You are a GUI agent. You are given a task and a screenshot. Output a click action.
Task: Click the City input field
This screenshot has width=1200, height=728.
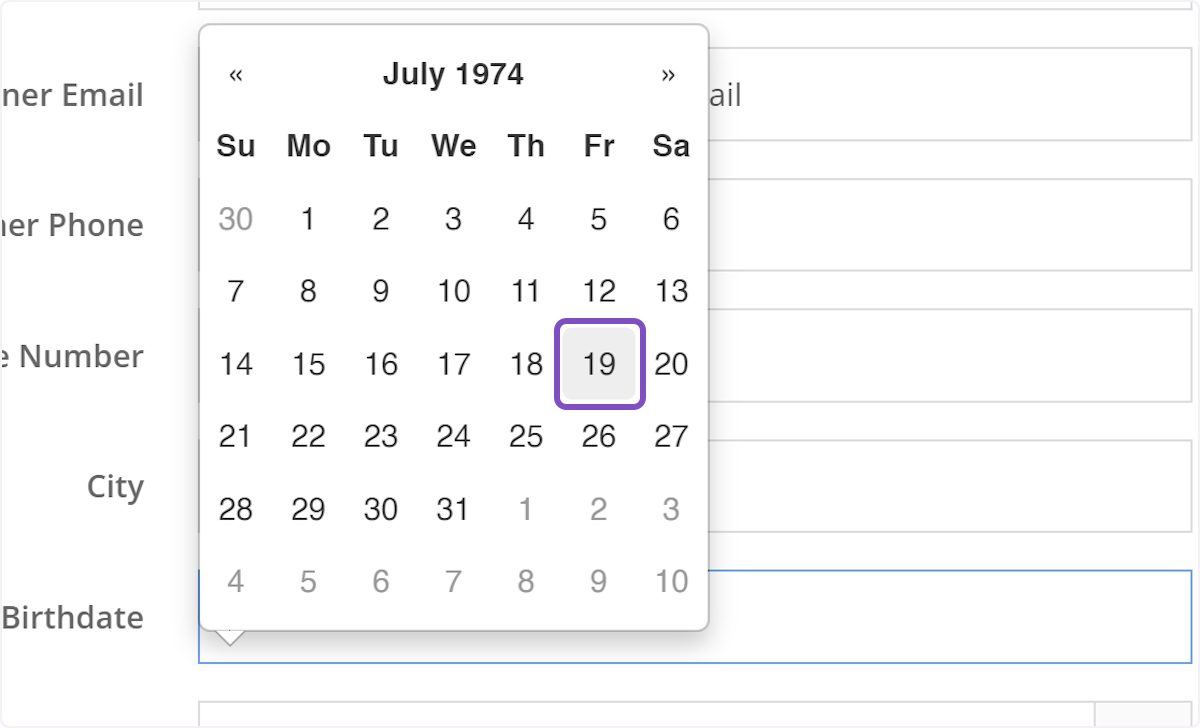(x=950, y=486)
